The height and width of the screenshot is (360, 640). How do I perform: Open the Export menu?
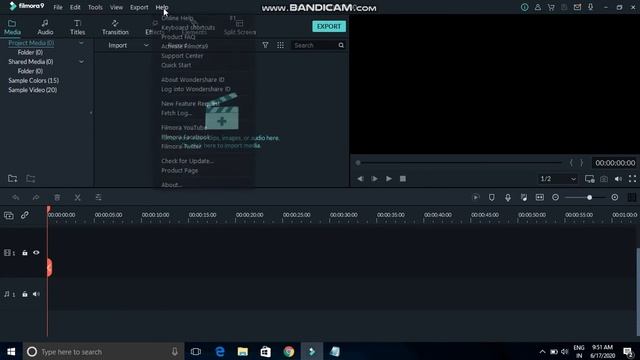(139, 7)
